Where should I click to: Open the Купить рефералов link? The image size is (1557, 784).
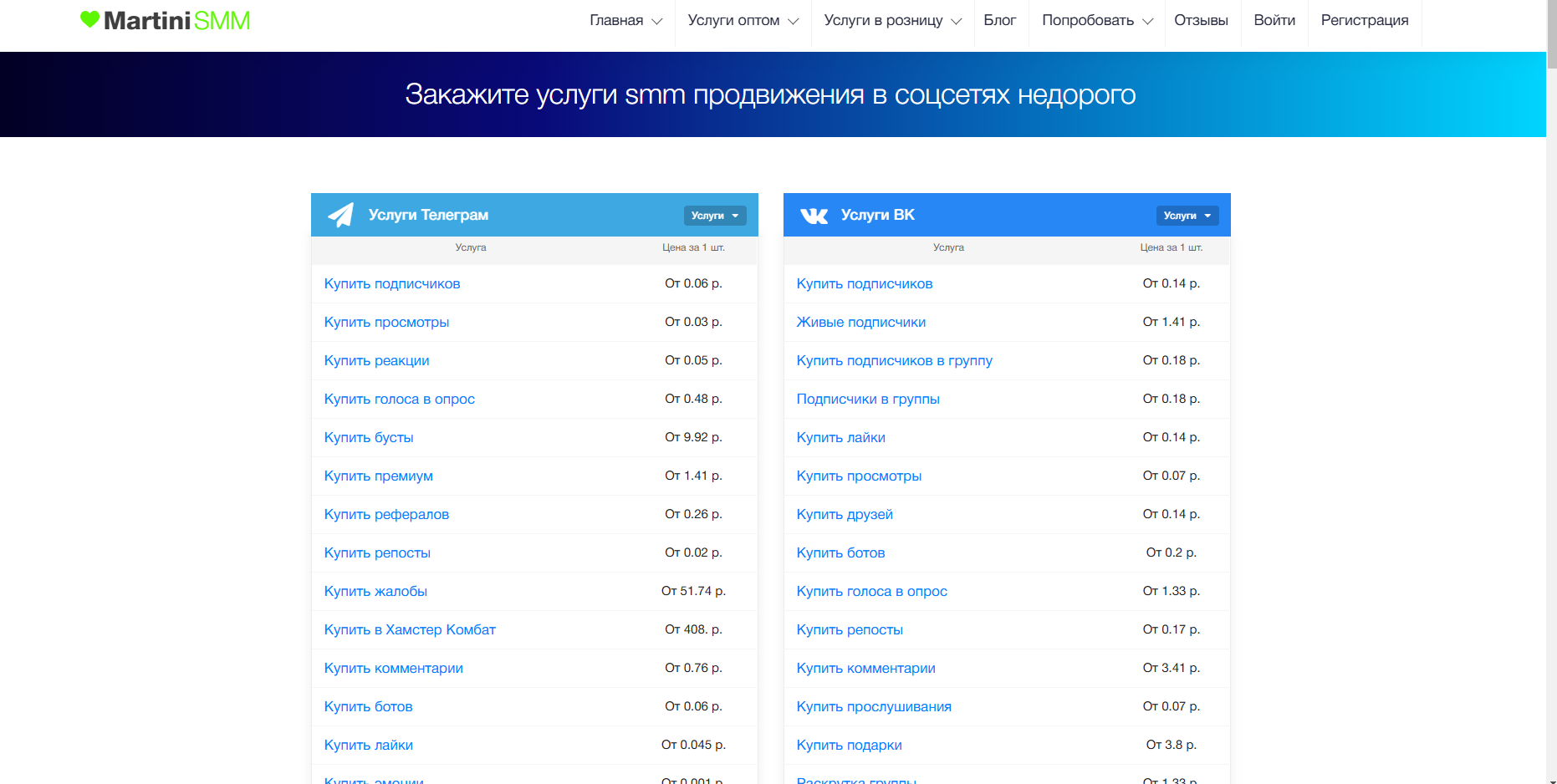(386, 515)
